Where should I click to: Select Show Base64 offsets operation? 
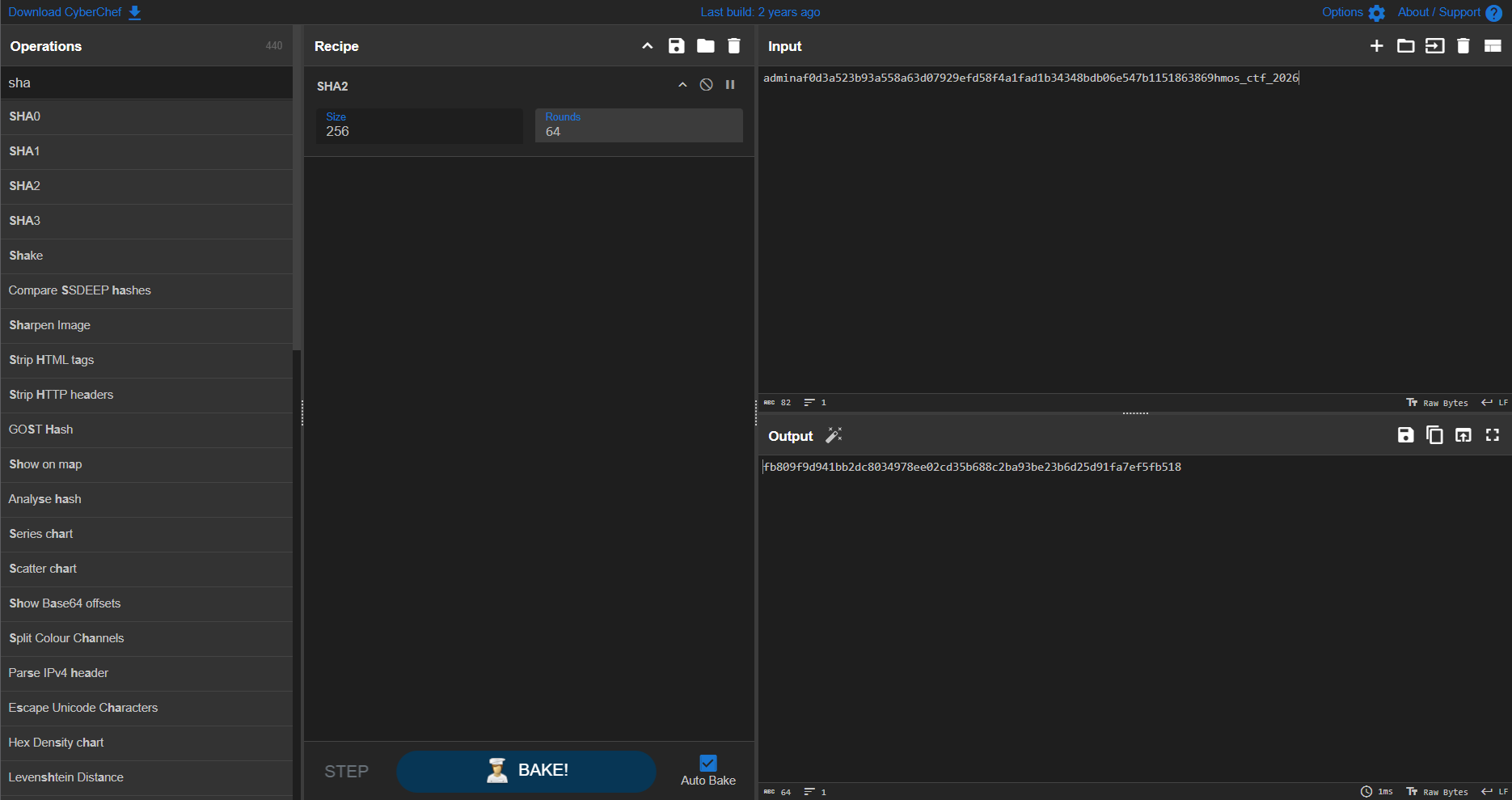[x=146, y=603]
